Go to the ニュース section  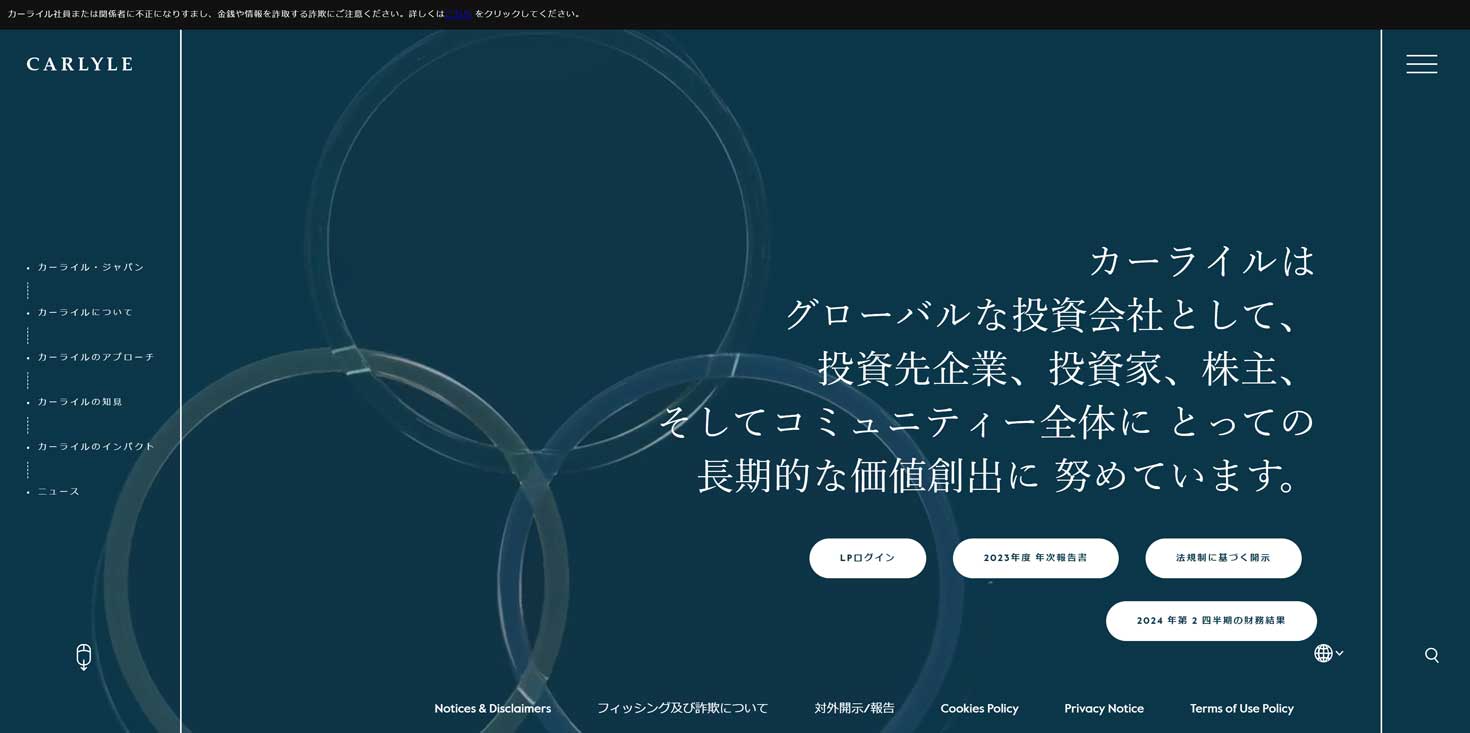pyautogui.click(x=58, y=491)
